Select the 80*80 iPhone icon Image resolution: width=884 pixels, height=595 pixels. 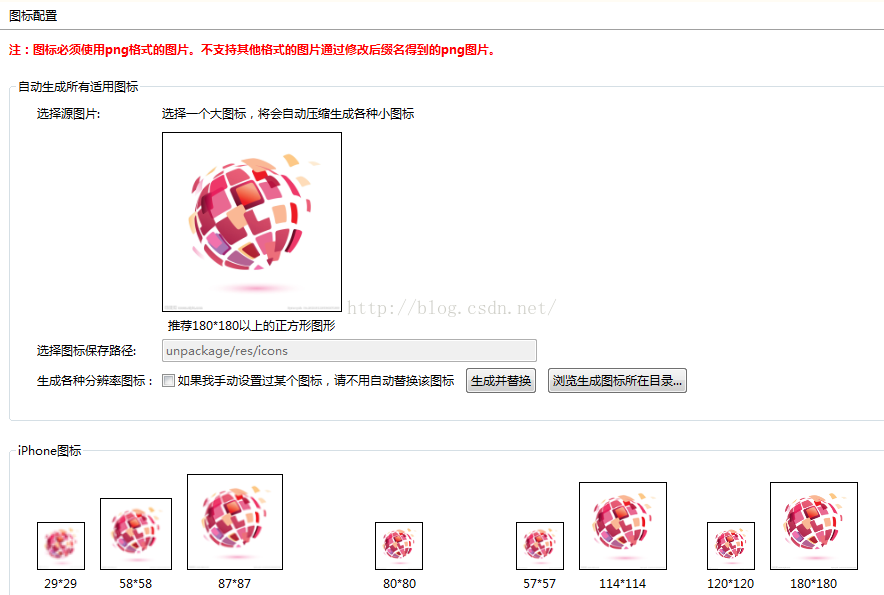coord(399,545)
